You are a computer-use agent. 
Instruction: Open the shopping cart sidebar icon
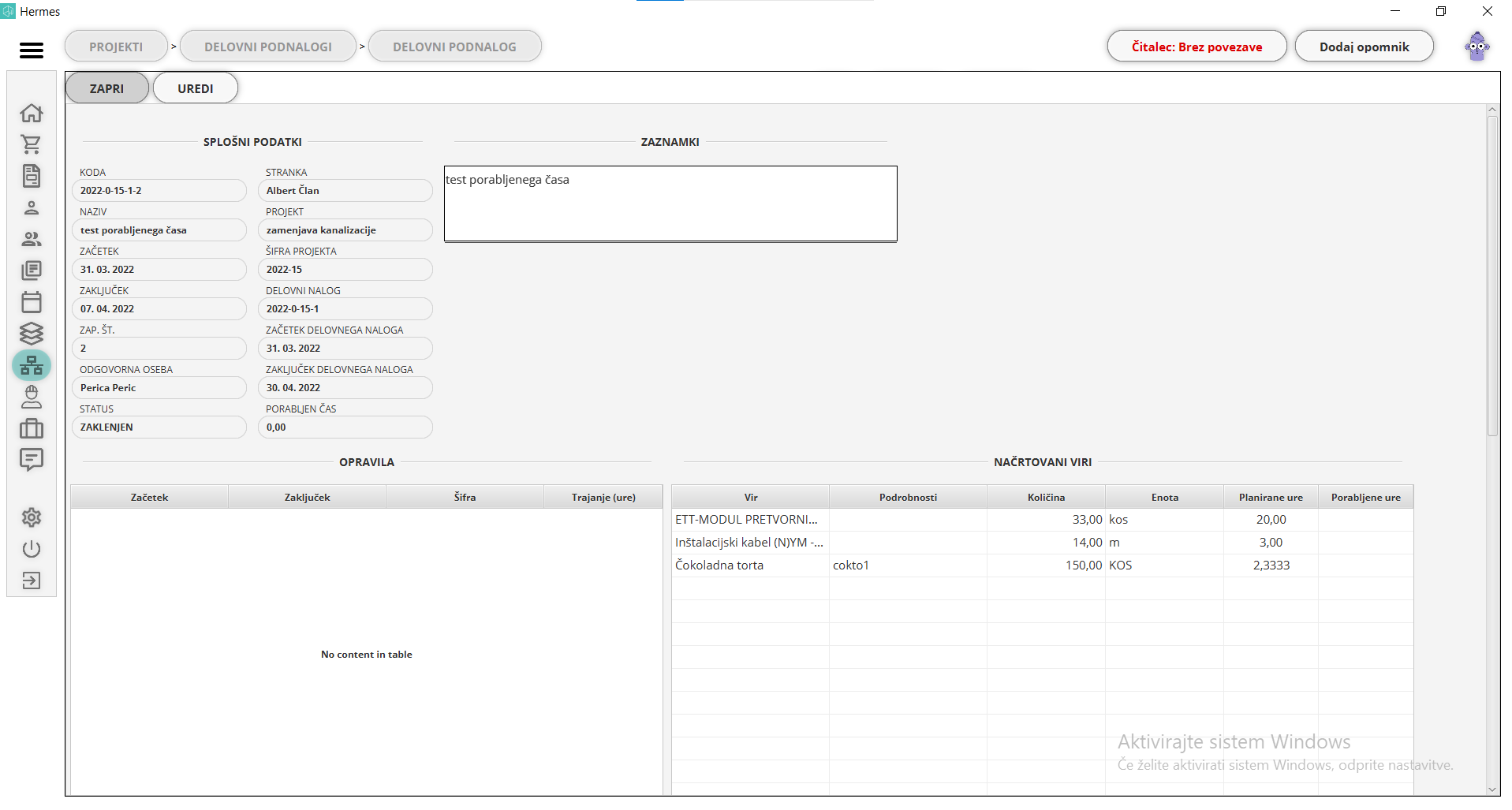pyautogui.click(x=32, y=144)
